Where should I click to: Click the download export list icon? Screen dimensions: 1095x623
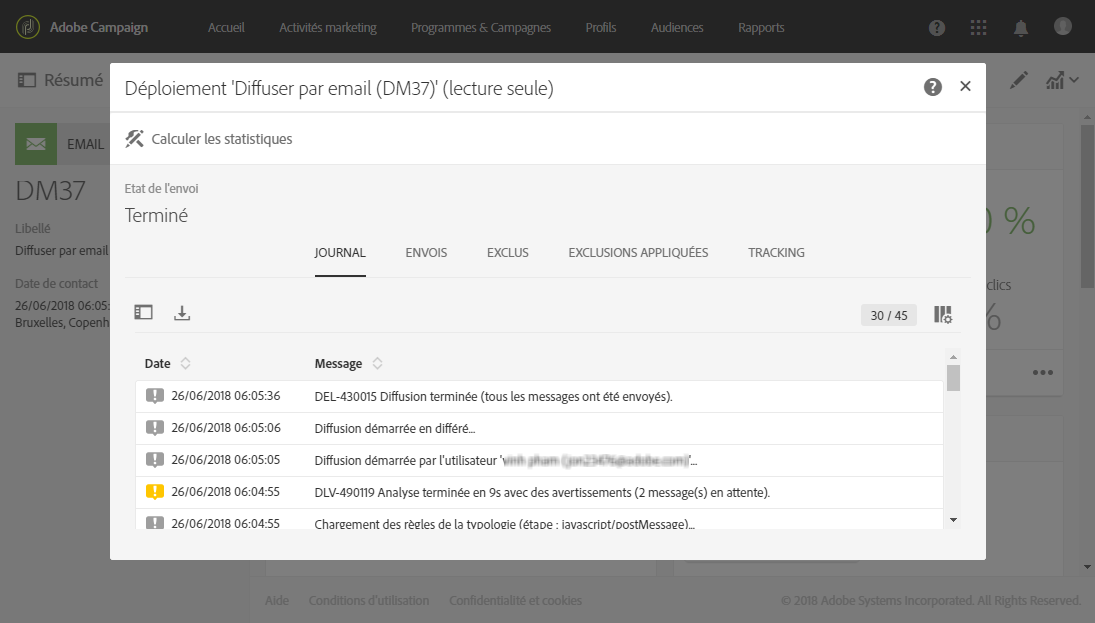182,313
